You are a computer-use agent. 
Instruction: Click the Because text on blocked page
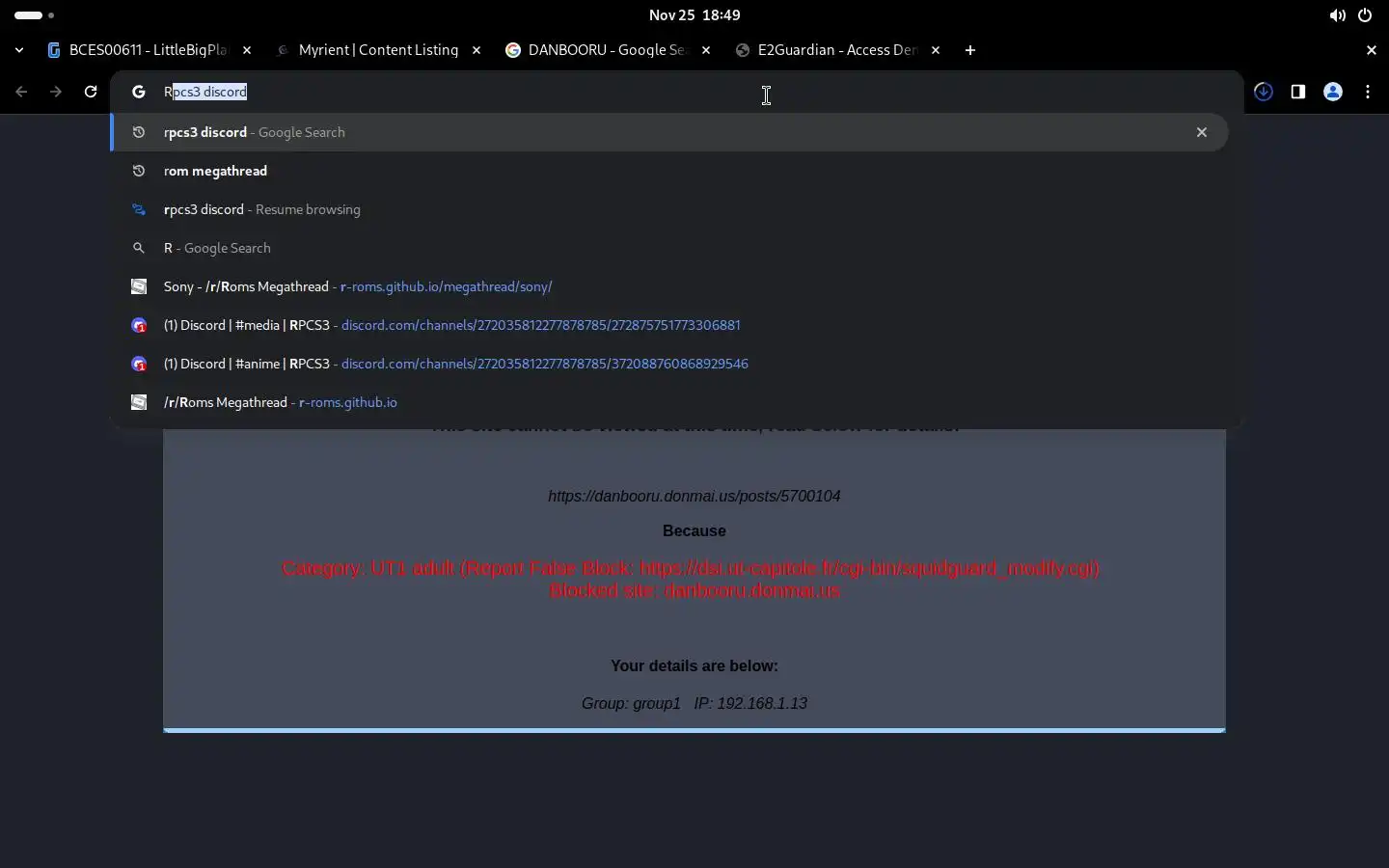click(694, 530)
